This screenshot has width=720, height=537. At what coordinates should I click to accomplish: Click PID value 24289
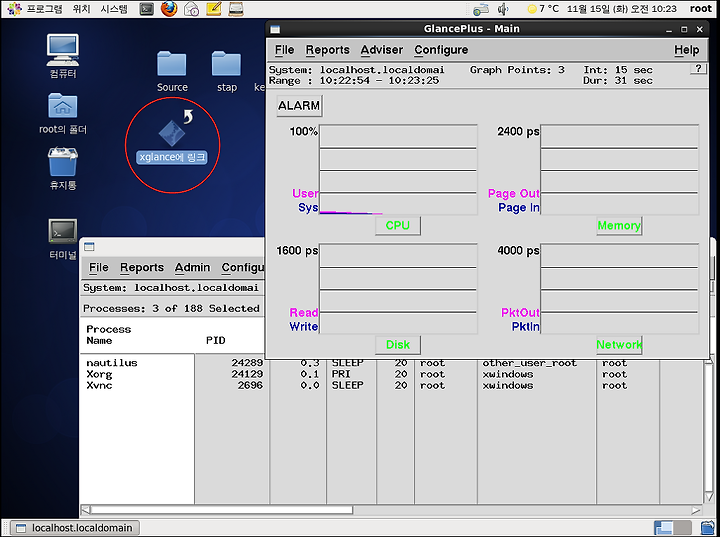[x=247, y=363]
